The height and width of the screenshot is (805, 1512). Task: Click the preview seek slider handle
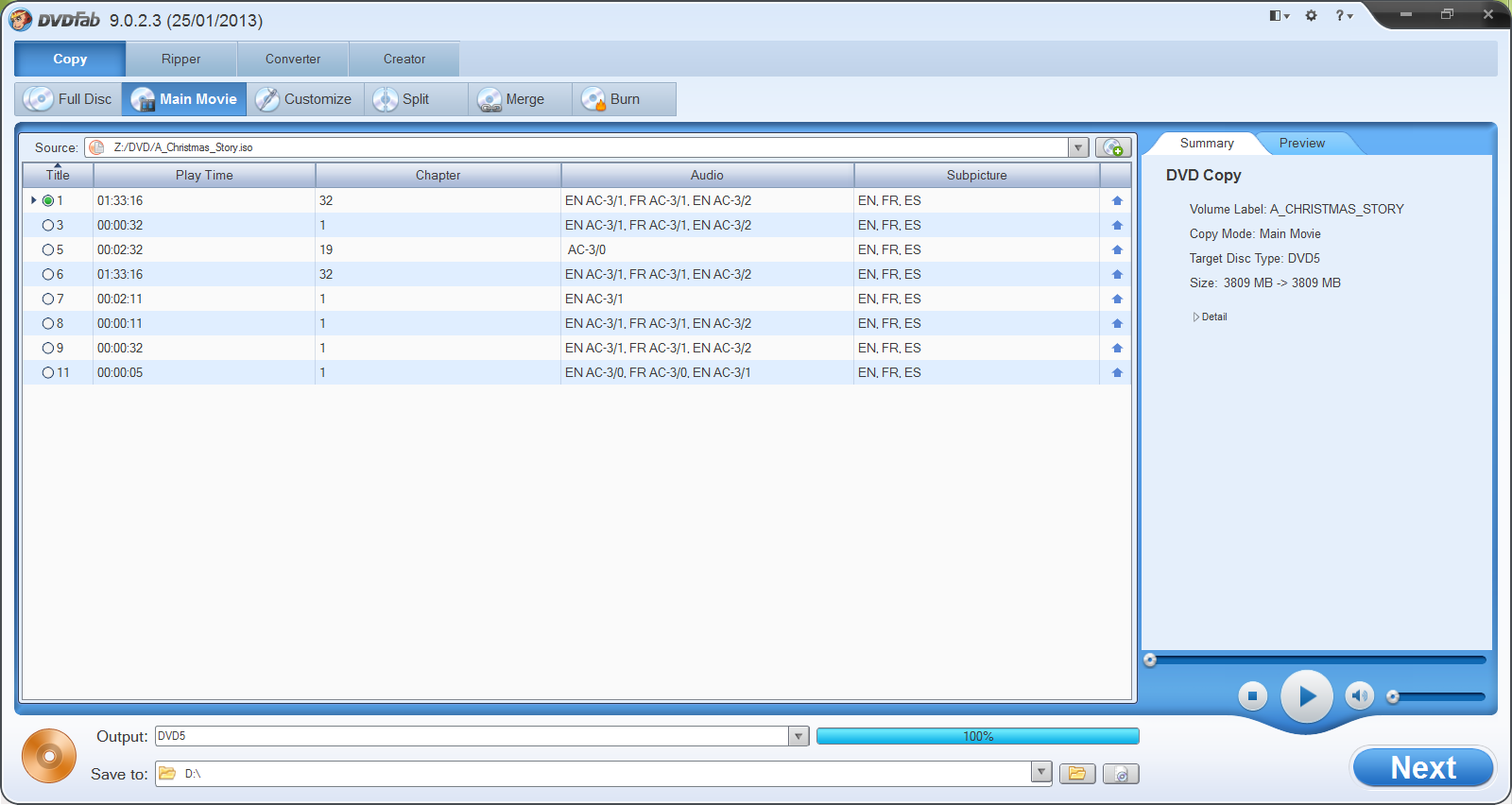click(1150, 660)
